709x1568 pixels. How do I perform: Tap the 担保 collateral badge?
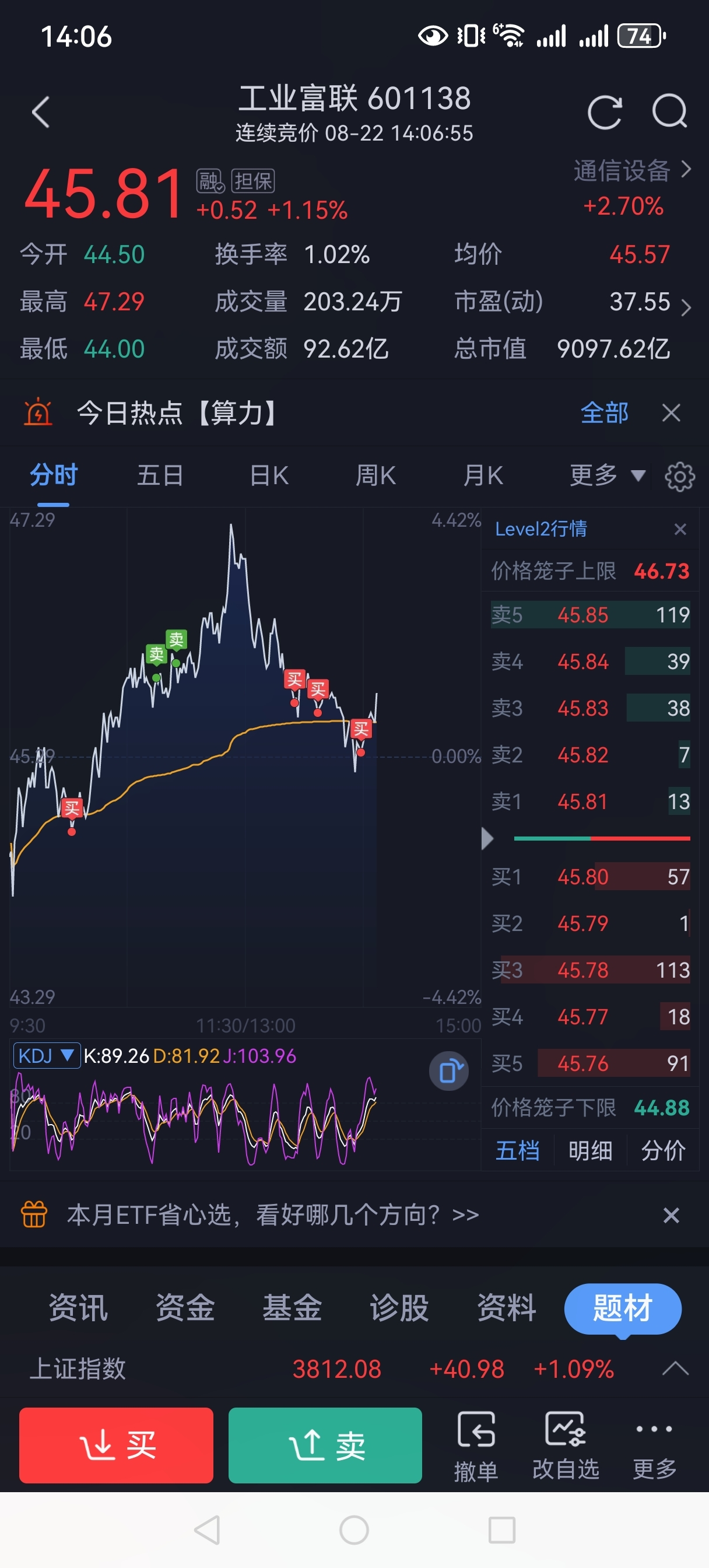click(x=253, y=181)
